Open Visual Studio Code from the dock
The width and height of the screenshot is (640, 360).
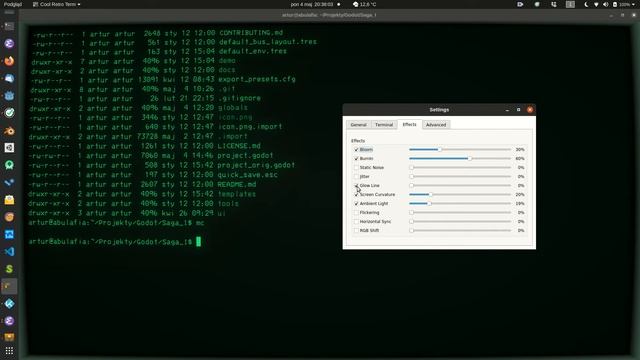coord(9,251)
